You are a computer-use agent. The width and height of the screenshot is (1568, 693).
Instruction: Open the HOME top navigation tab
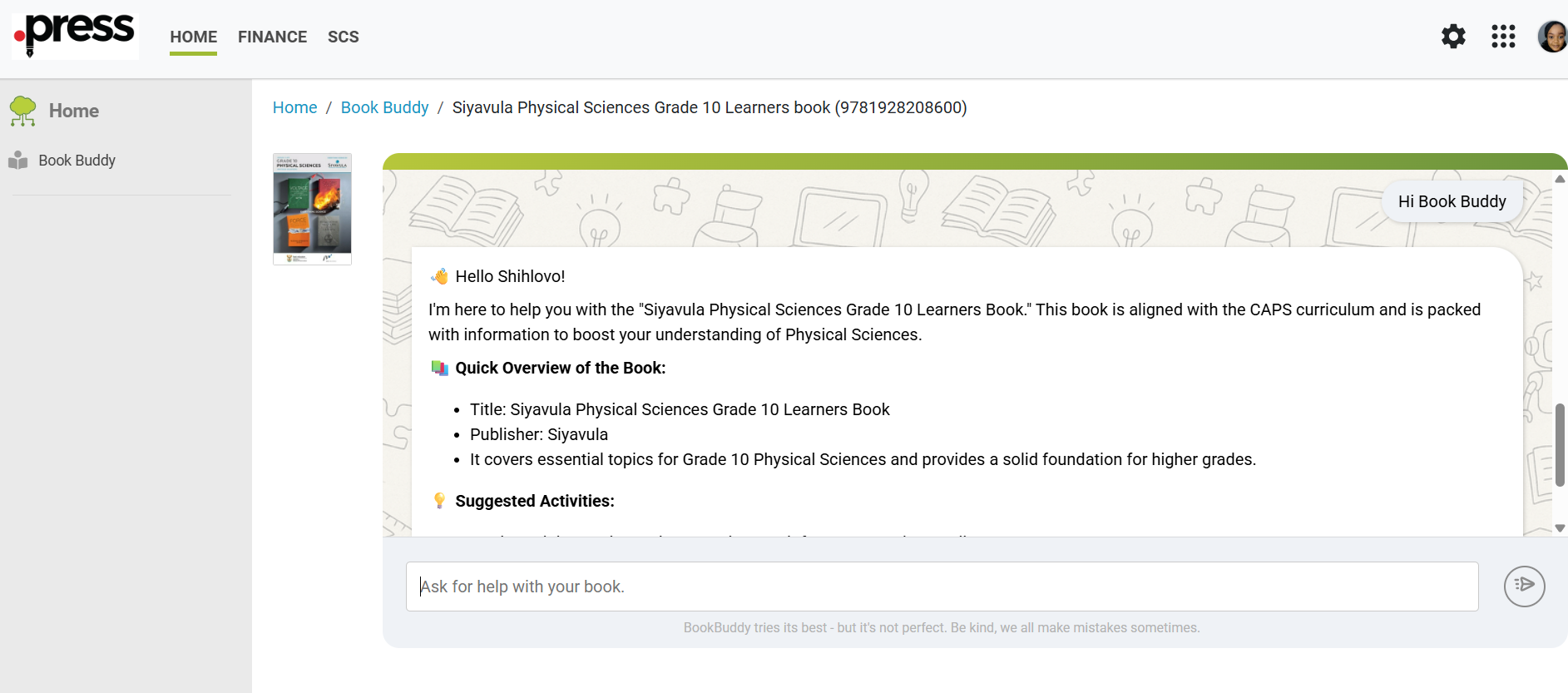coord(193,37)
